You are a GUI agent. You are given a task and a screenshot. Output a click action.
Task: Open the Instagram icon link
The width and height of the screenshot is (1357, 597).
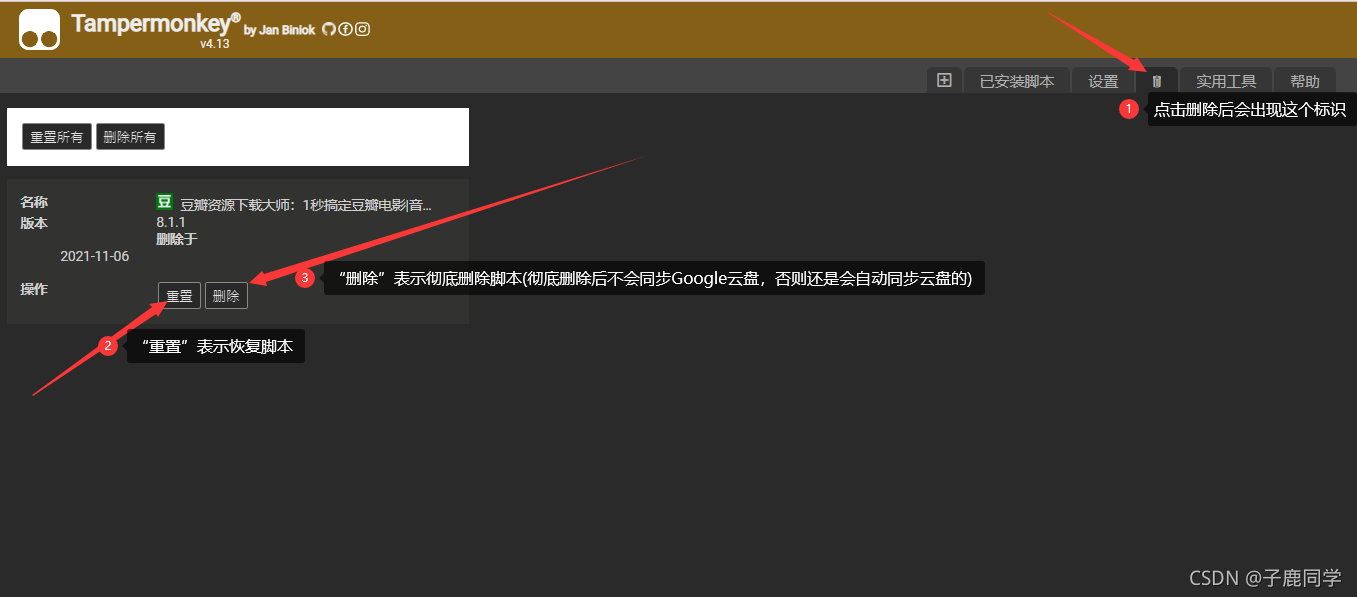click(362, 29)
